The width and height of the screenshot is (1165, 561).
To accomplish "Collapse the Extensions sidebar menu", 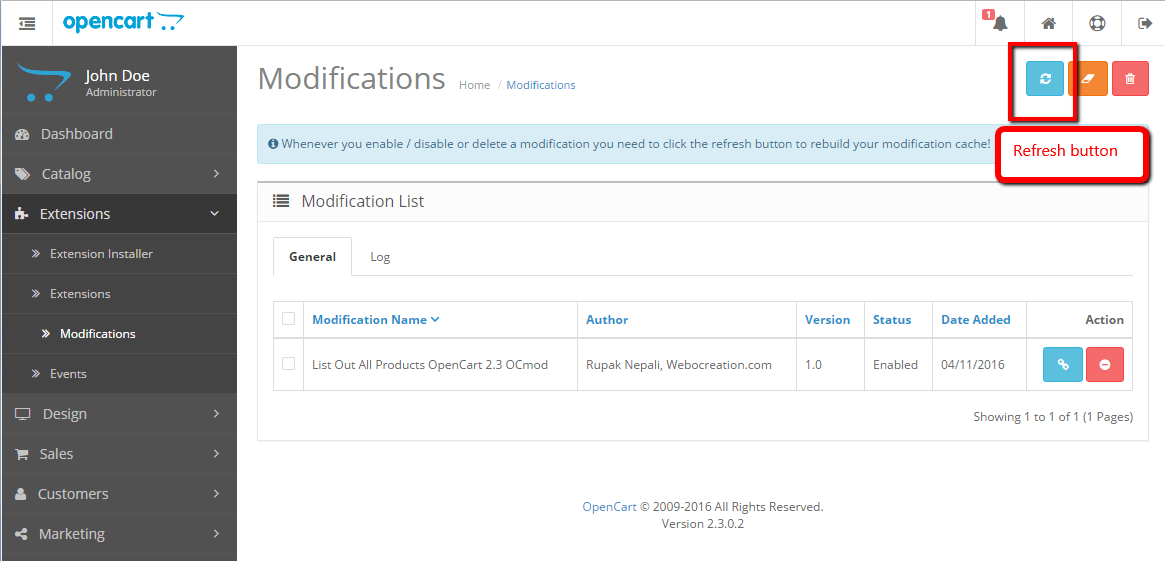I will pyautogui.click(x=118, y=214).
